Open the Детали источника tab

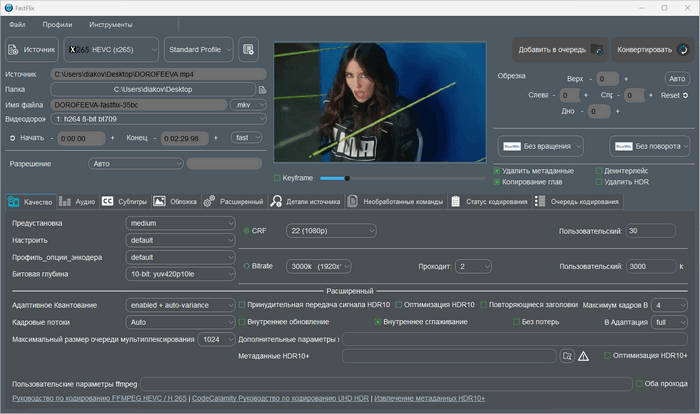306,202
